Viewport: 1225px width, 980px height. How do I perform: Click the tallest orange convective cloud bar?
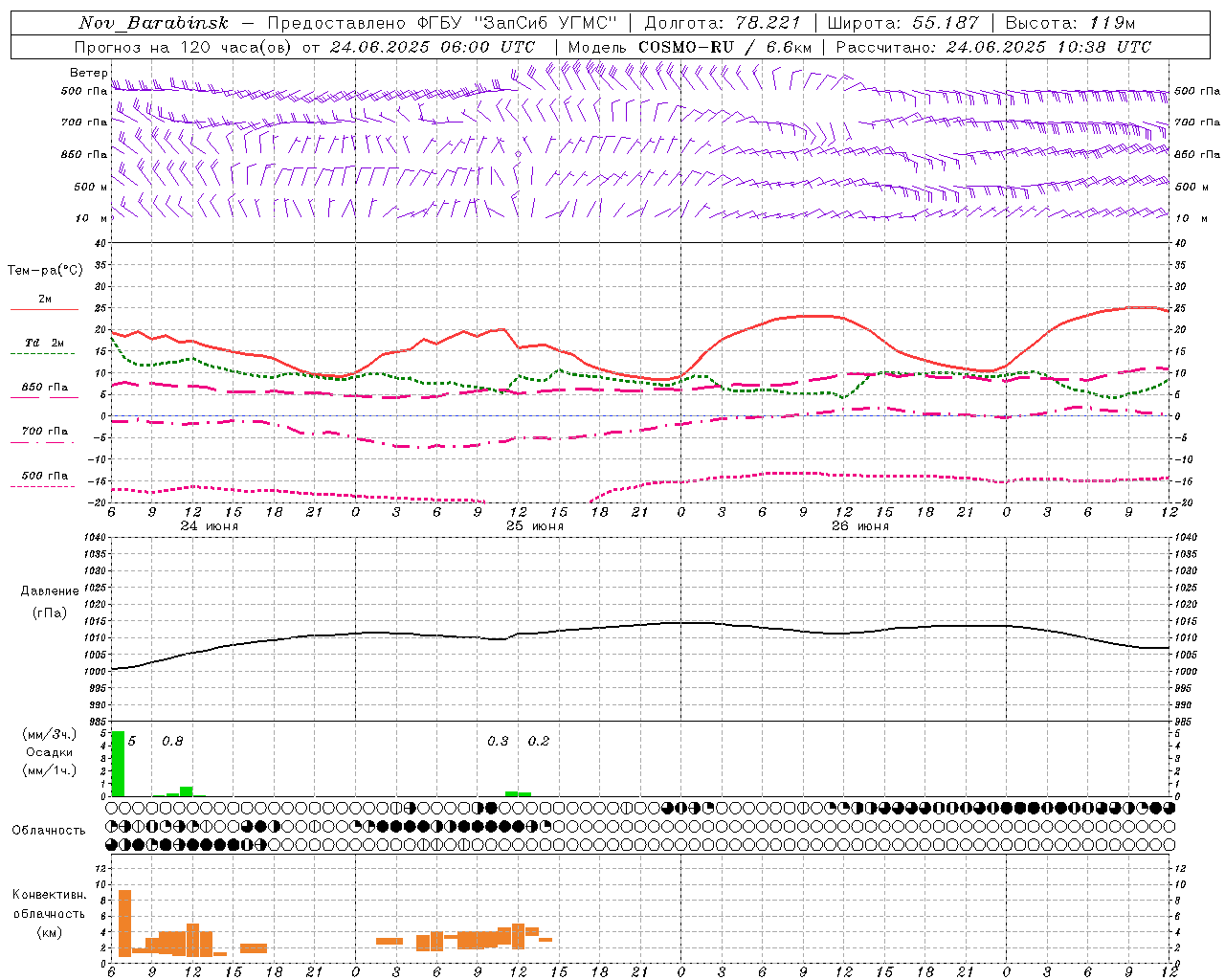124,923
